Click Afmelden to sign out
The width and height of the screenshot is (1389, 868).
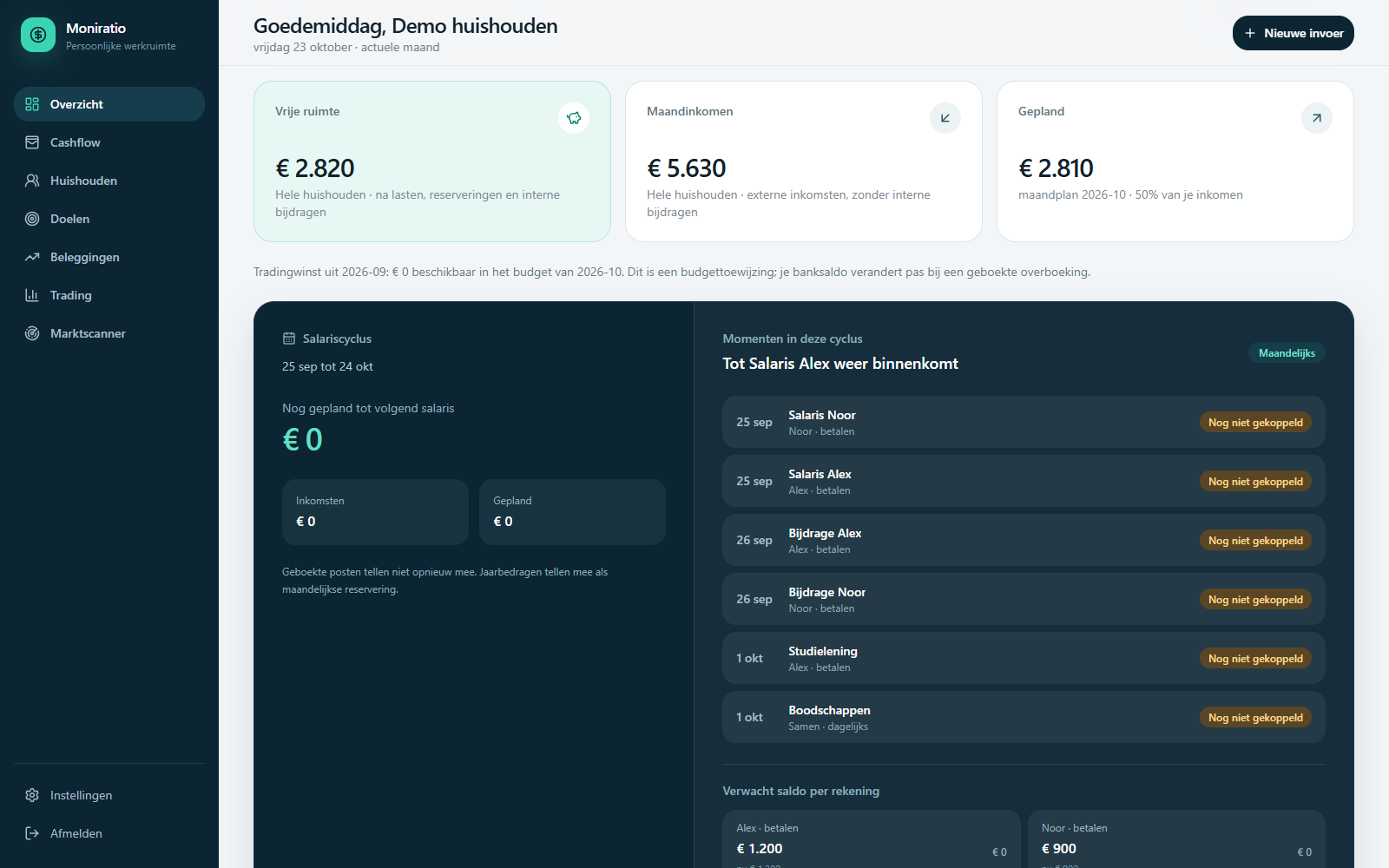[109, 833]
